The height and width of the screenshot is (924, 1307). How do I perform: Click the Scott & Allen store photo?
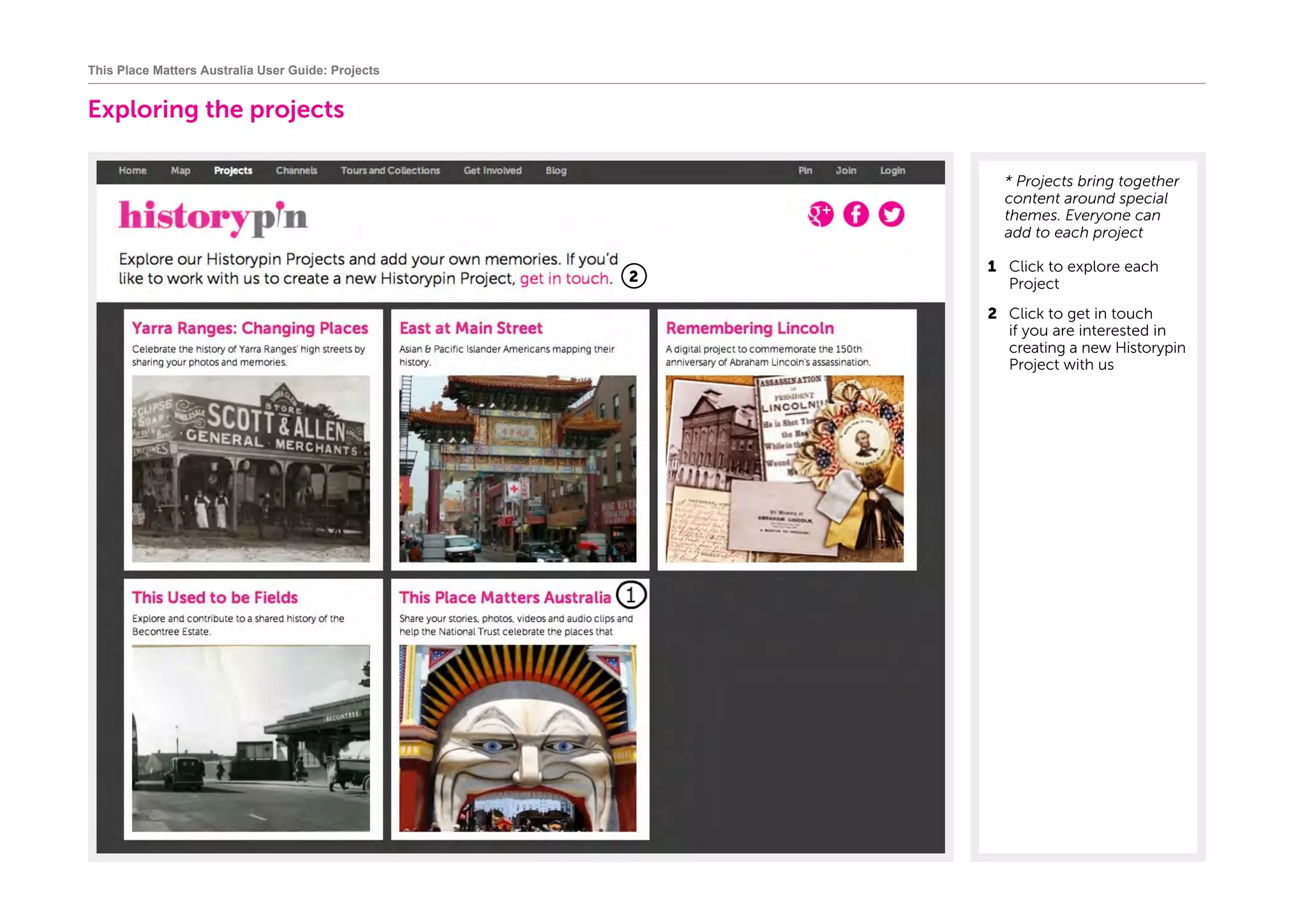coord(251,469)
